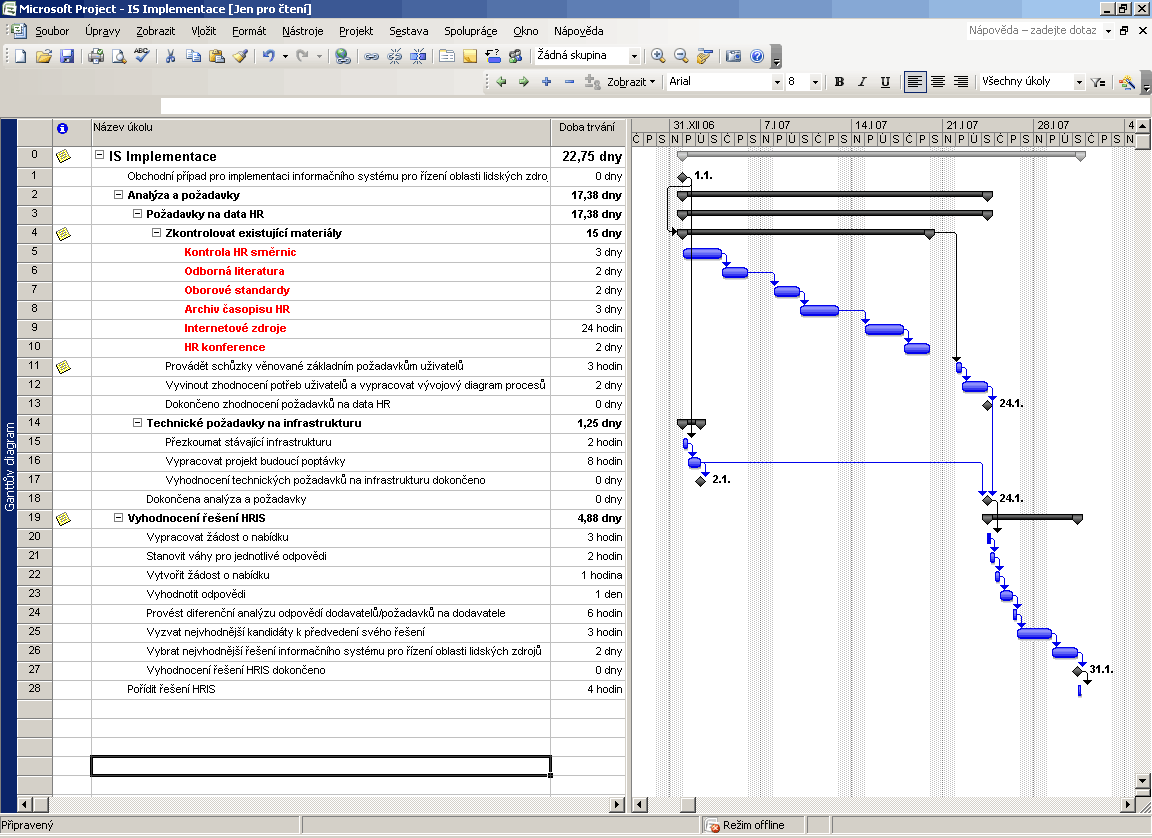
Task: Collapse the Vyhodnocení řešení HRIS group
Action: (118, 518)
